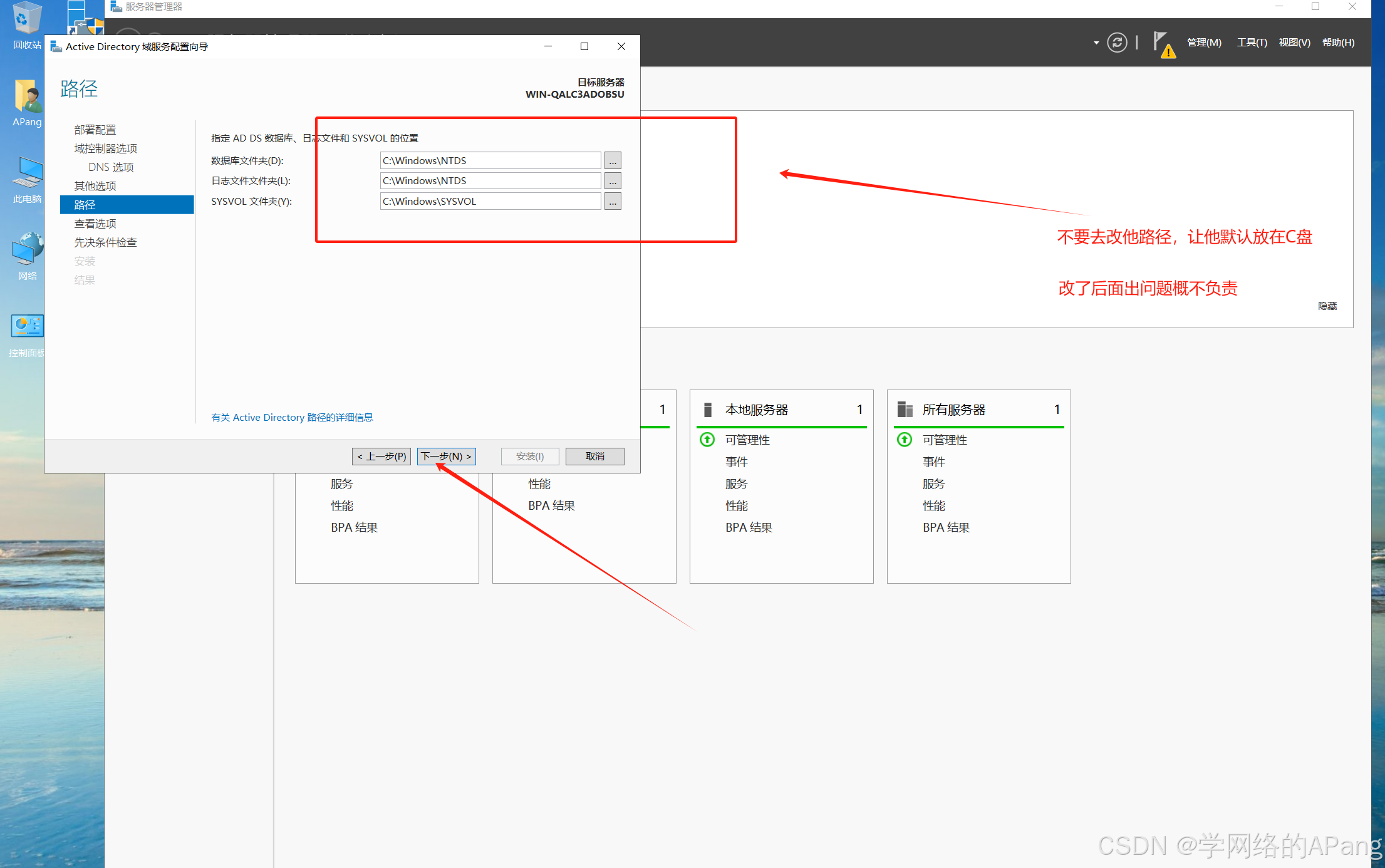Screen dimensions: 1385x868
Task: Select DNS options step in wizard sidebar
Action: [111, 167]
